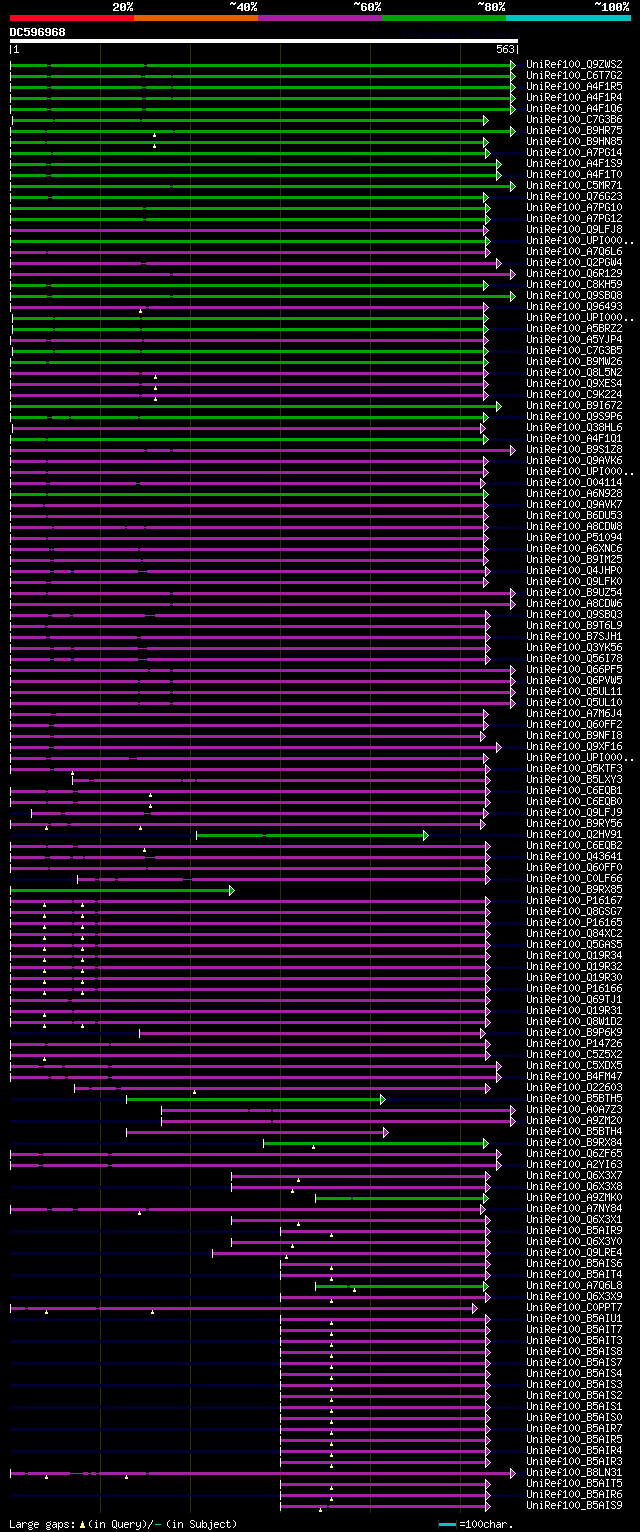This screenshot has height=1532, width=640.
Task: Click hit label UniRef100_Q5KTF3
Action: [x=574, y=768]
